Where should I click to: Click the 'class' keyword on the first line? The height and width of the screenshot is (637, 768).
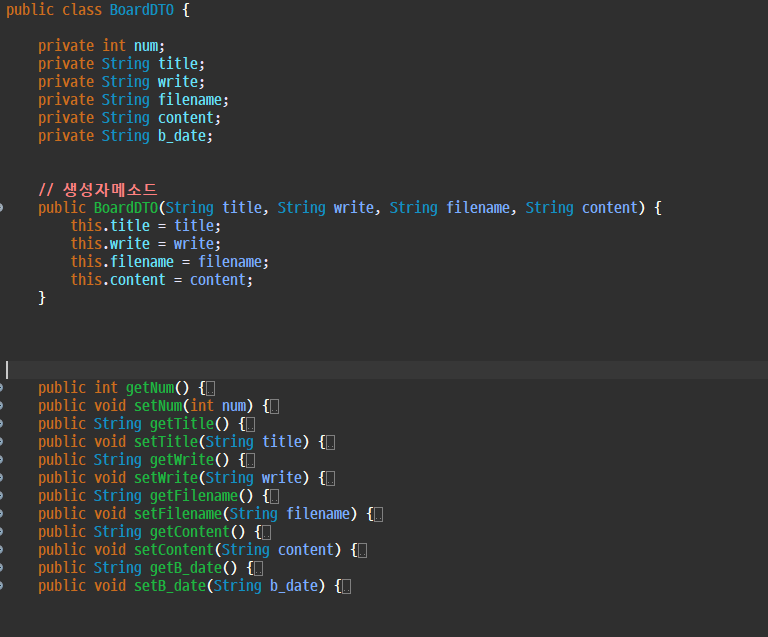point(82,10)
